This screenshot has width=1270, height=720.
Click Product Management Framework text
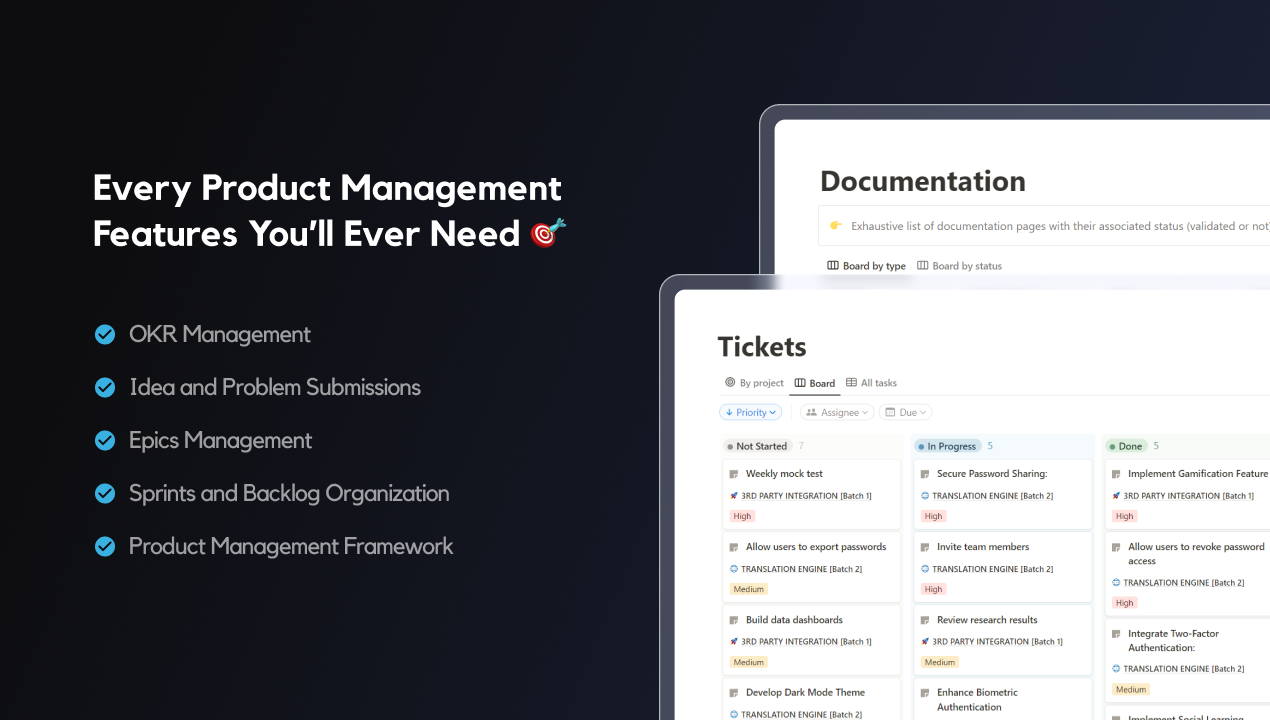291,546
